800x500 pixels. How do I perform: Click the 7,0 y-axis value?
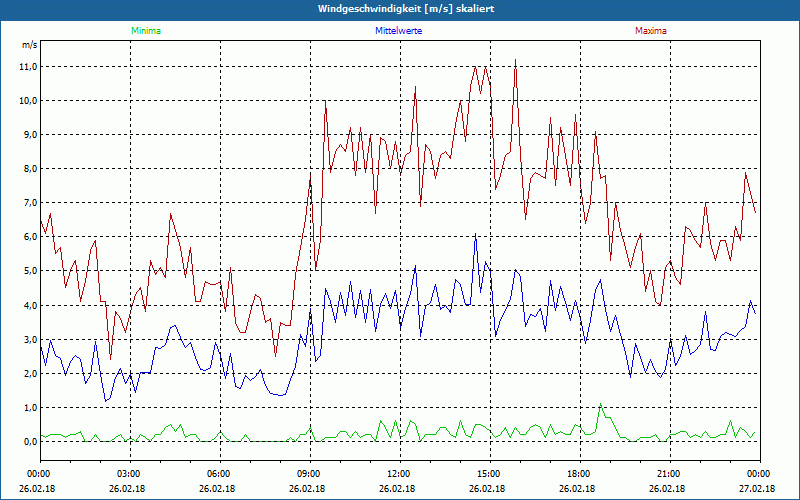(29, 203)
